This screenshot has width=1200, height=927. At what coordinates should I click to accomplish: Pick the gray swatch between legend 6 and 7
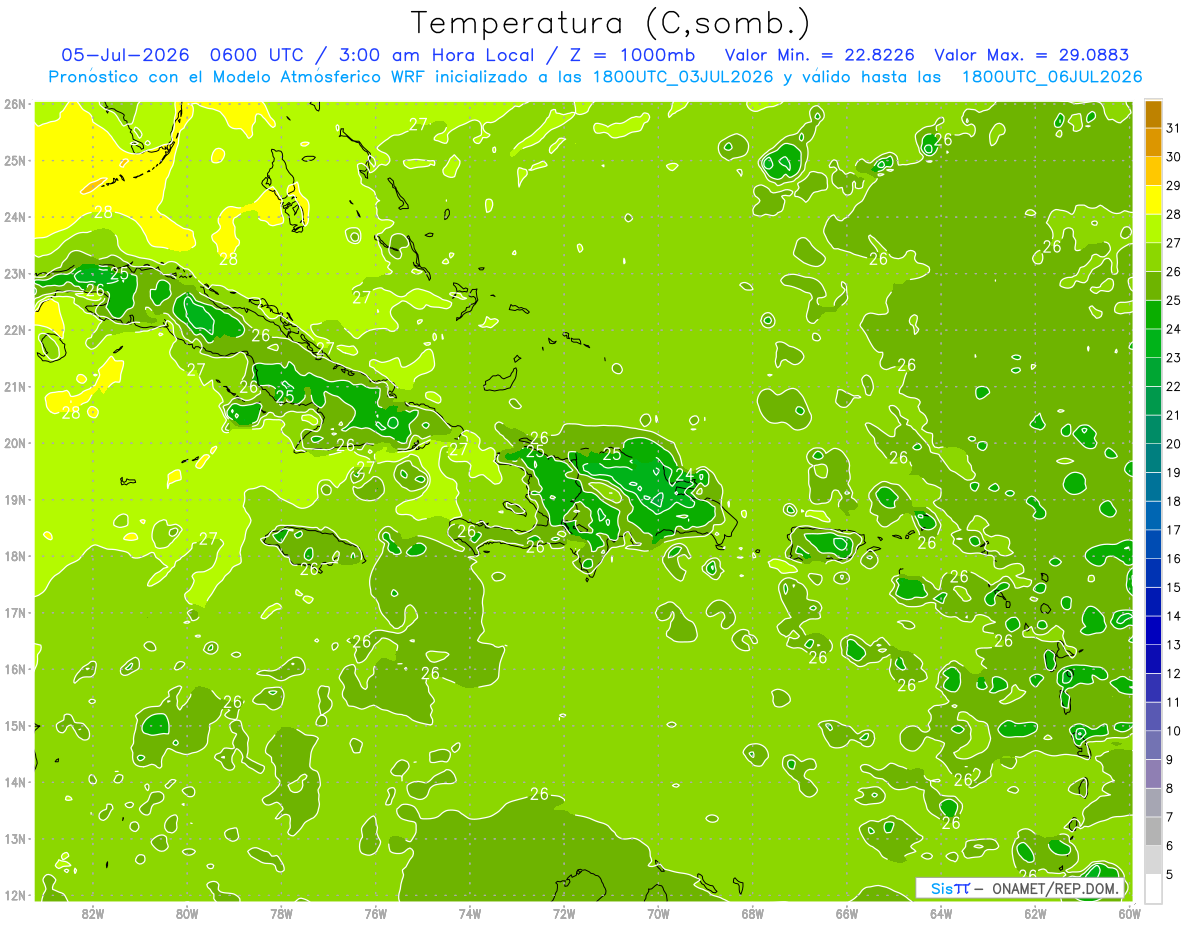pyautogui.click(x=1153, y=831)
